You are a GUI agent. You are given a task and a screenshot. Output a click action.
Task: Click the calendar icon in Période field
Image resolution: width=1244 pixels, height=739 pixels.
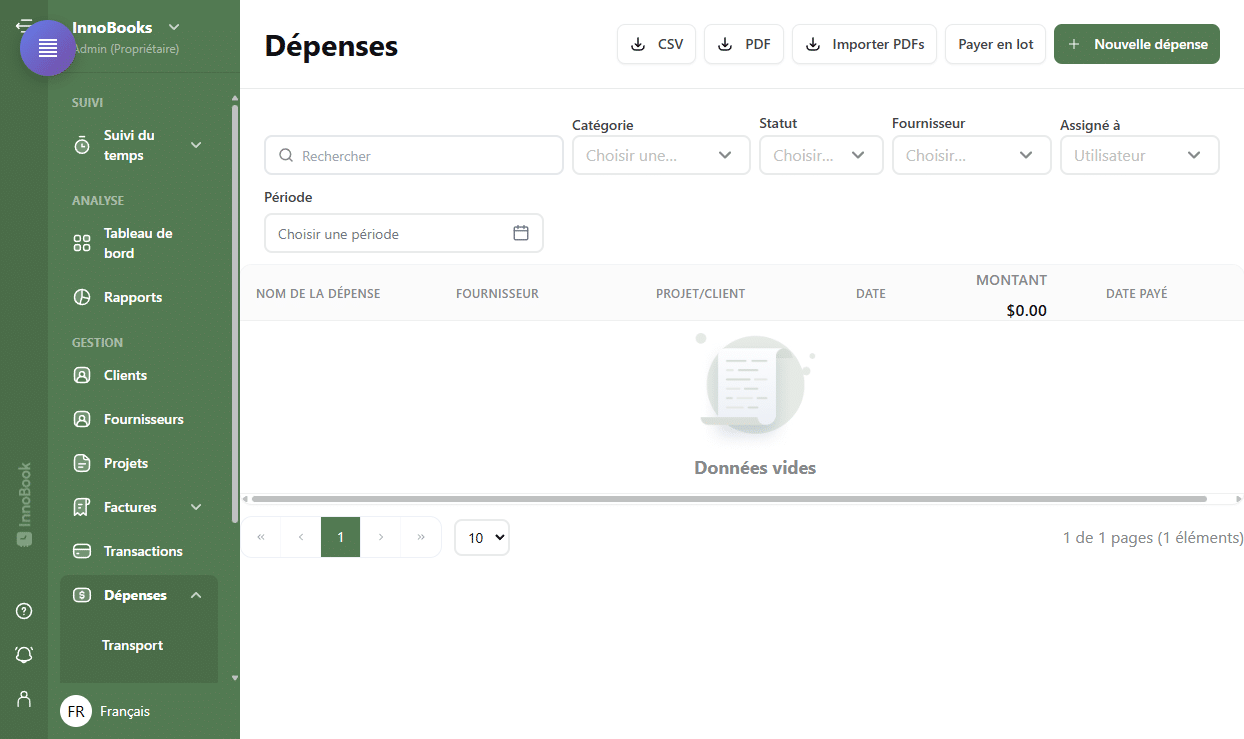pyautogui.click(x=521, y=233)
